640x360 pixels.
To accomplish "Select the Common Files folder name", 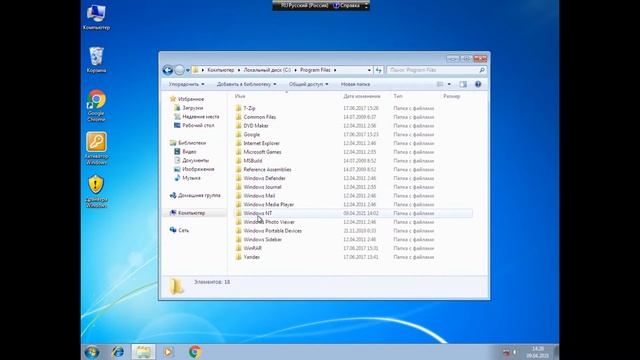I will pos(260,117).
